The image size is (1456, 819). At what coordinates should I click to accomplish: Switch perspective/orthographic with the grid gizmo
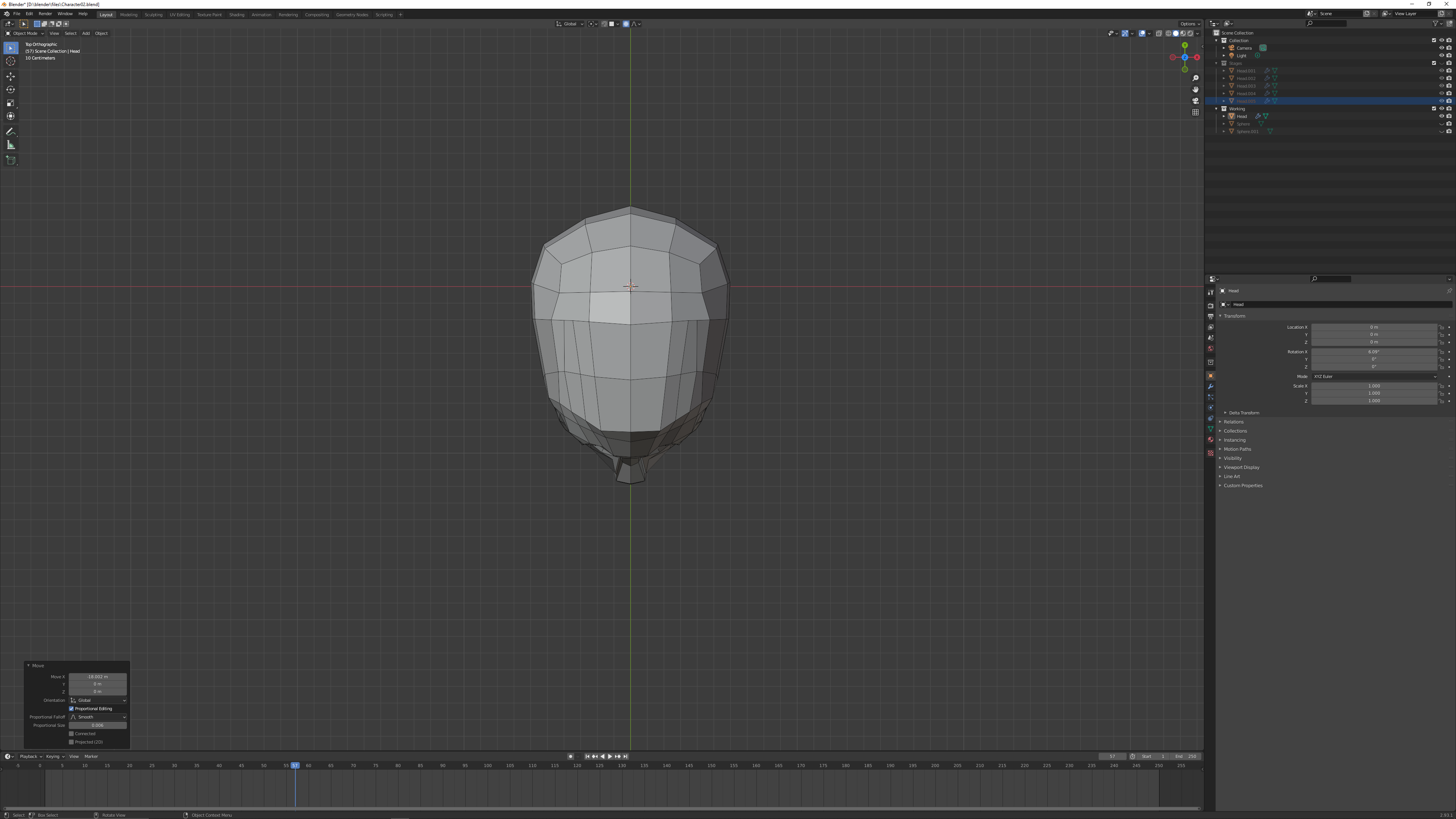pyautogui.click(x=1196, y=112)
